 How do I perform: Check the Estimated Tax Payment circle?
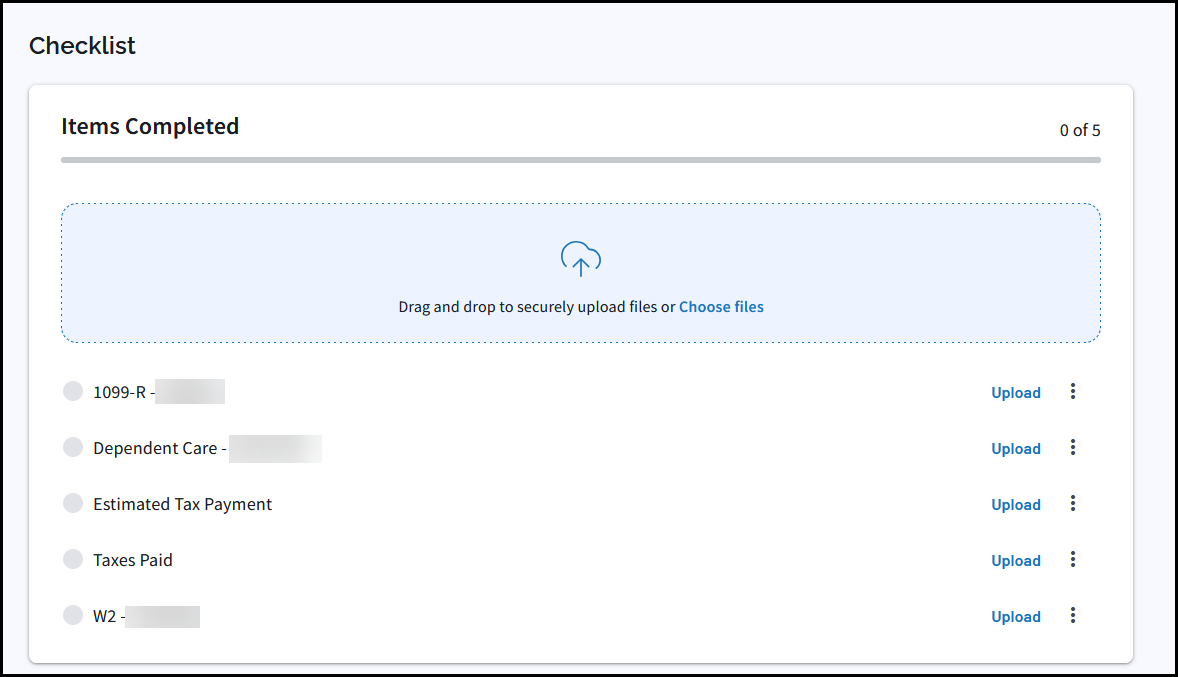[x=73, y=504]
